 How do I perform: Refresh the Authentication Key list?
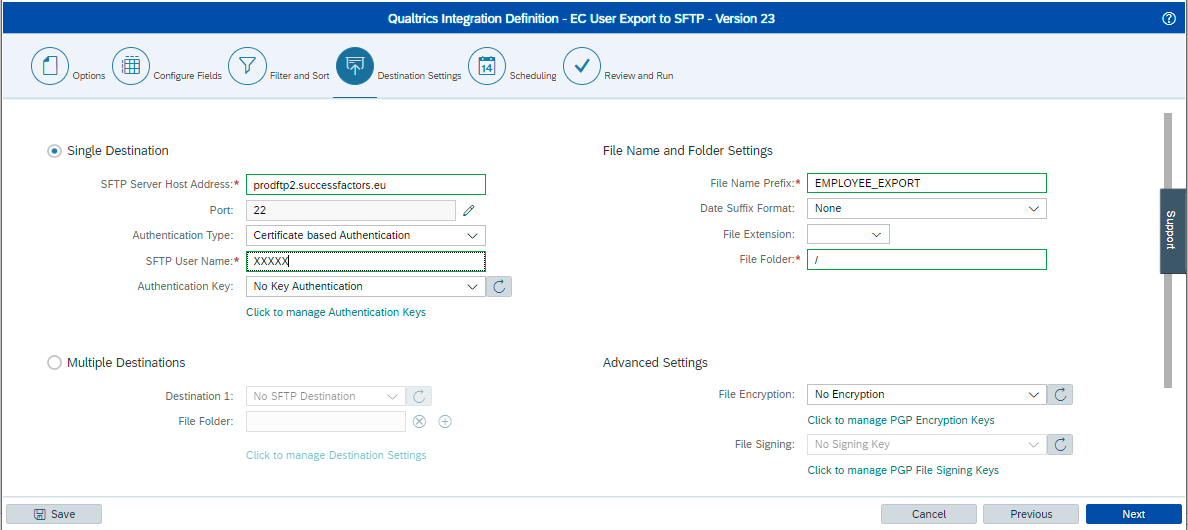499,286
